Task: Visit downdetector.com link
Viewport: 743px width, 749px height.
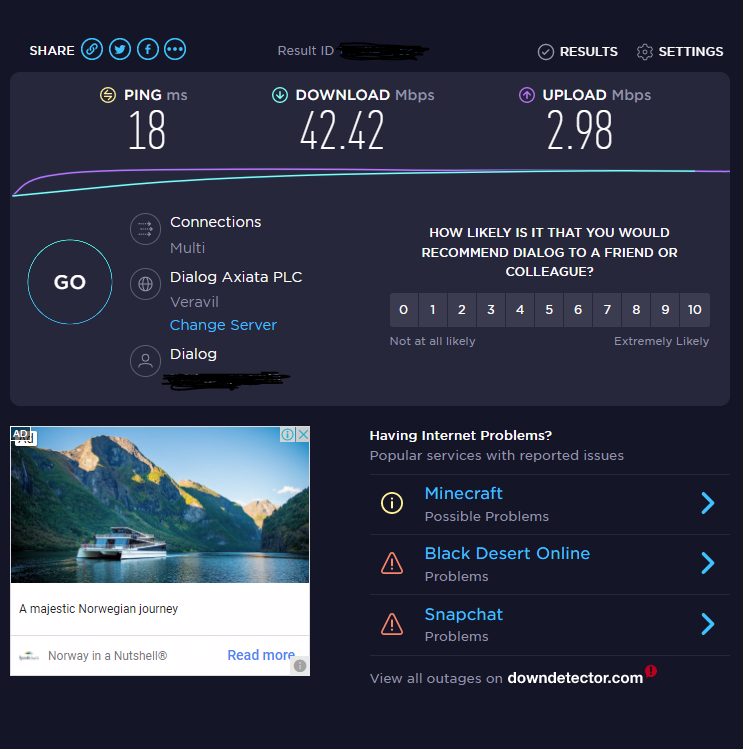Action: (575, 678)
